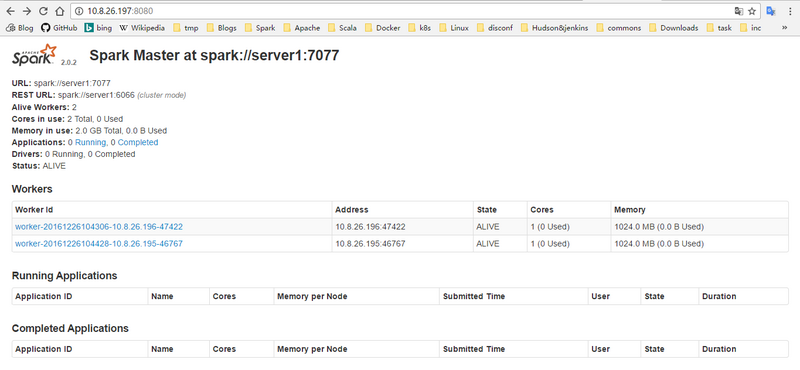
Task: Open the Linux bookmarks folder
Action: (454, 28)
